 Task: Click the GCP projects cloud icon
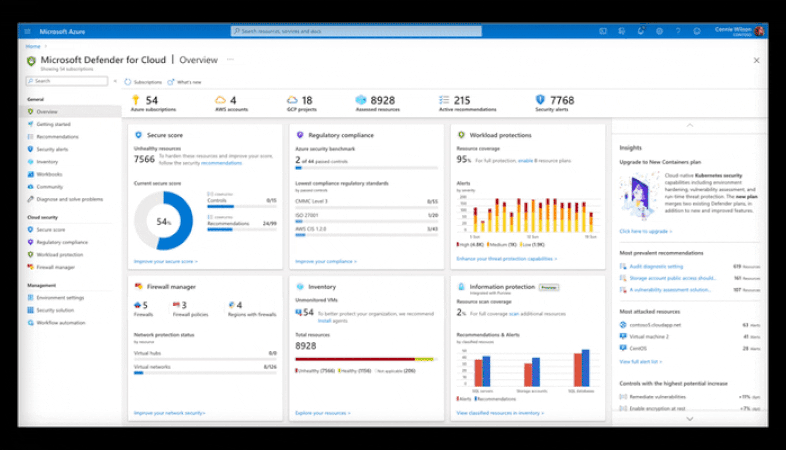click(292, 100)
